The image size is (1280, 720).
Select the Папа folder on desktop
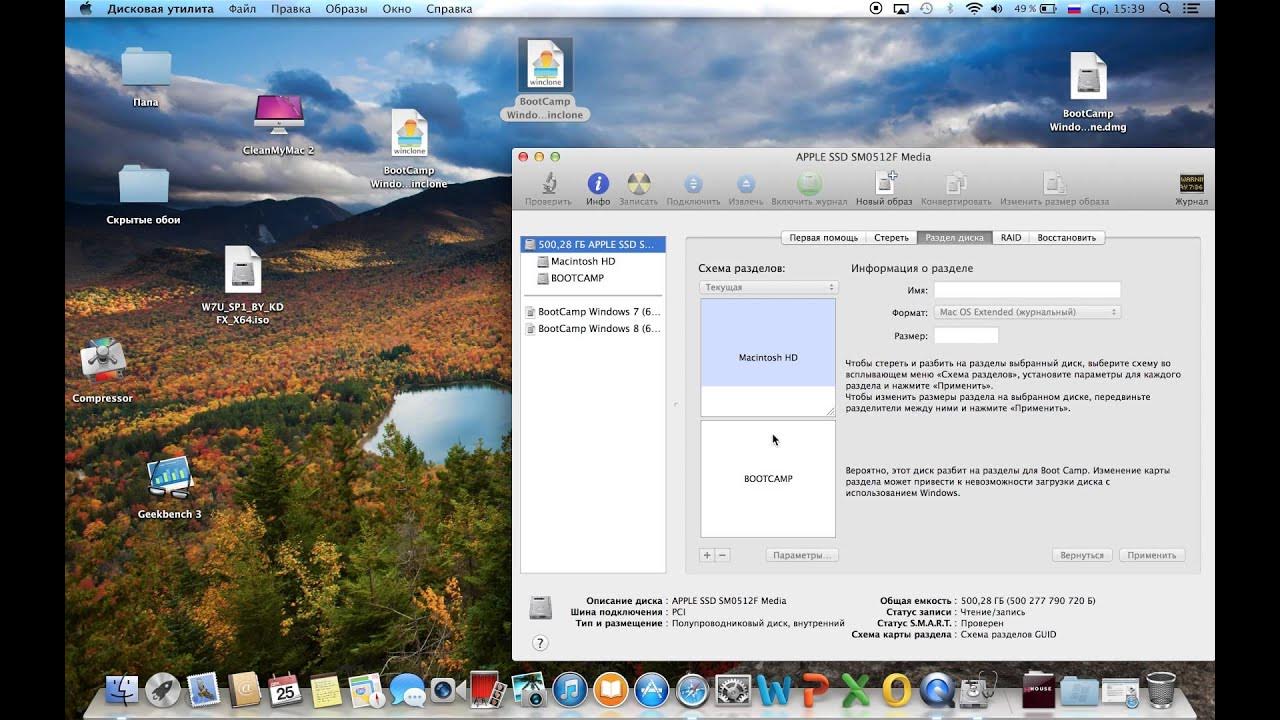tap(146, 68)
